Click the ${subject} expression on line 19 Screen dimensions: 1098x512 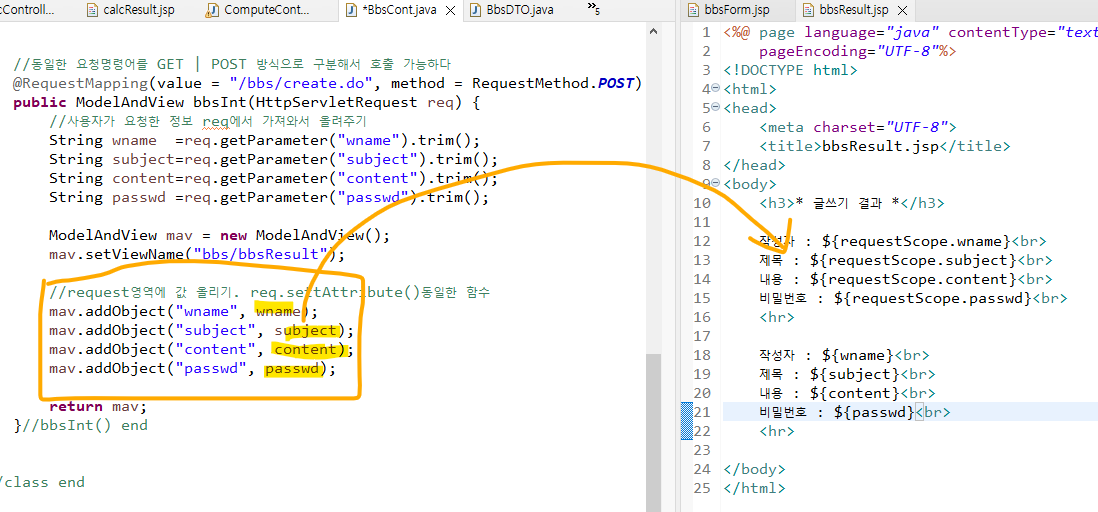[854, 374]
